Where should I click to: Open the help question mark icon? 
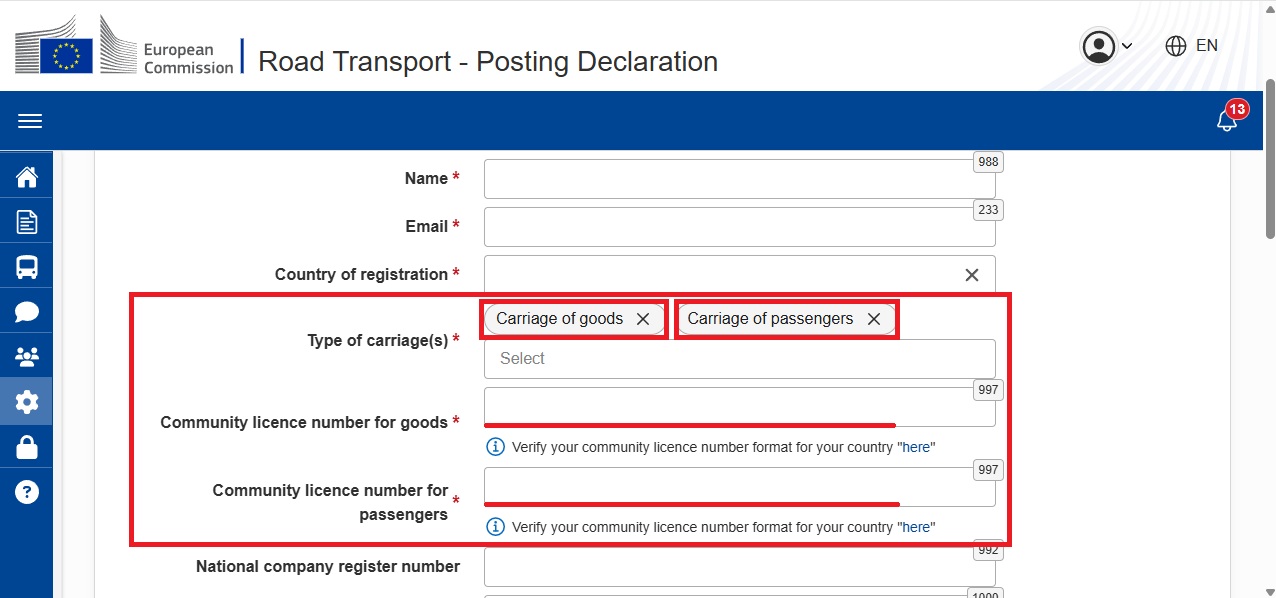[27, 492]
